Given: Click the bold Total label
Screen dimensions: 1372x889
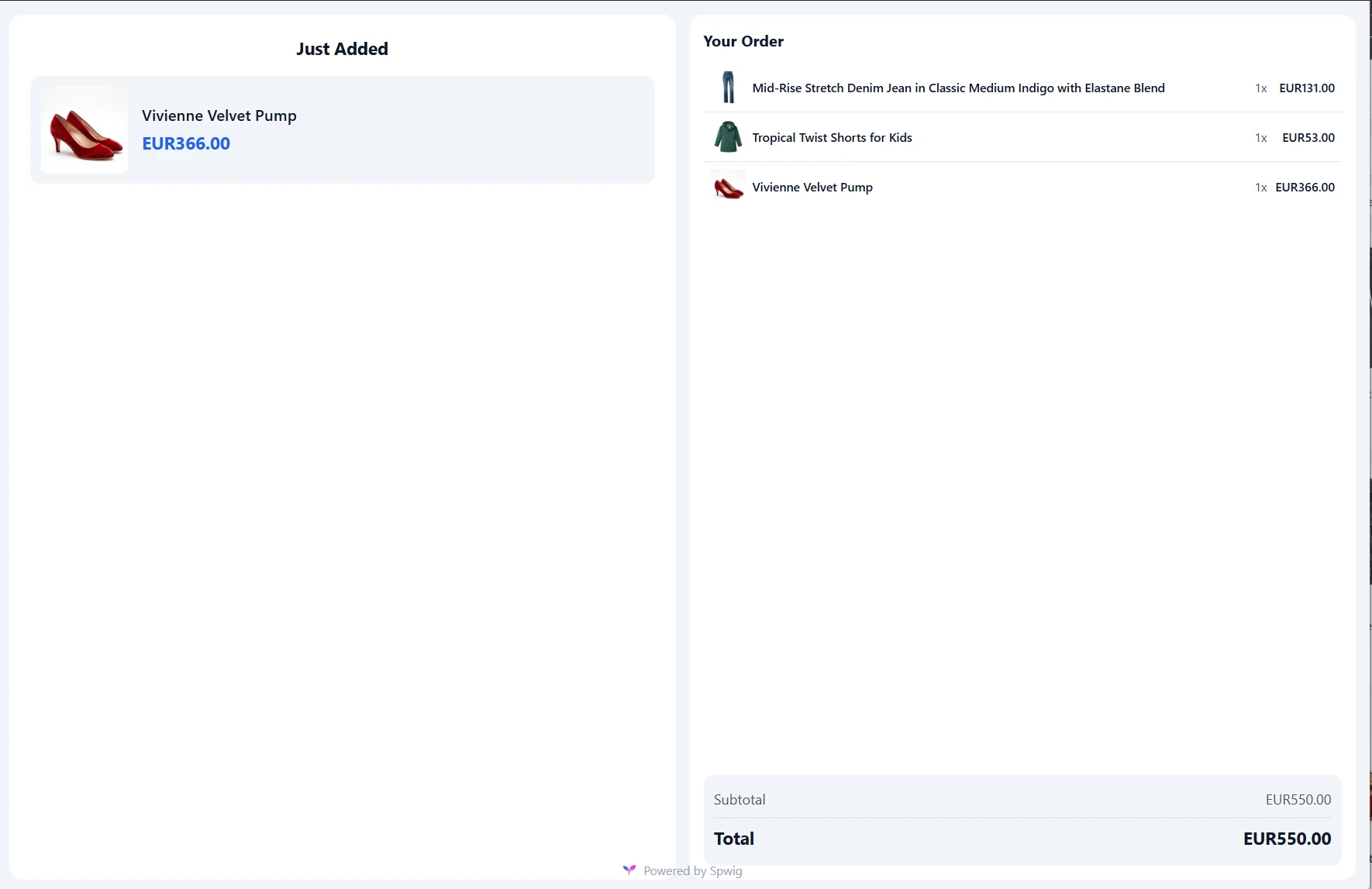Looking at the screenshot, I should click(x=734, y=839).
